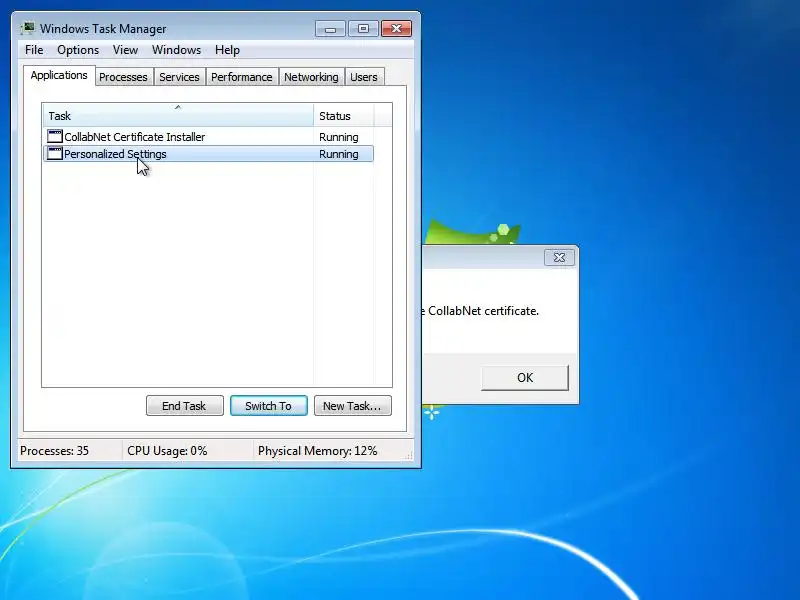Click the CollabNet certificate message text
800x600 pixels.
pyautogui.click(x=481, y=311)
